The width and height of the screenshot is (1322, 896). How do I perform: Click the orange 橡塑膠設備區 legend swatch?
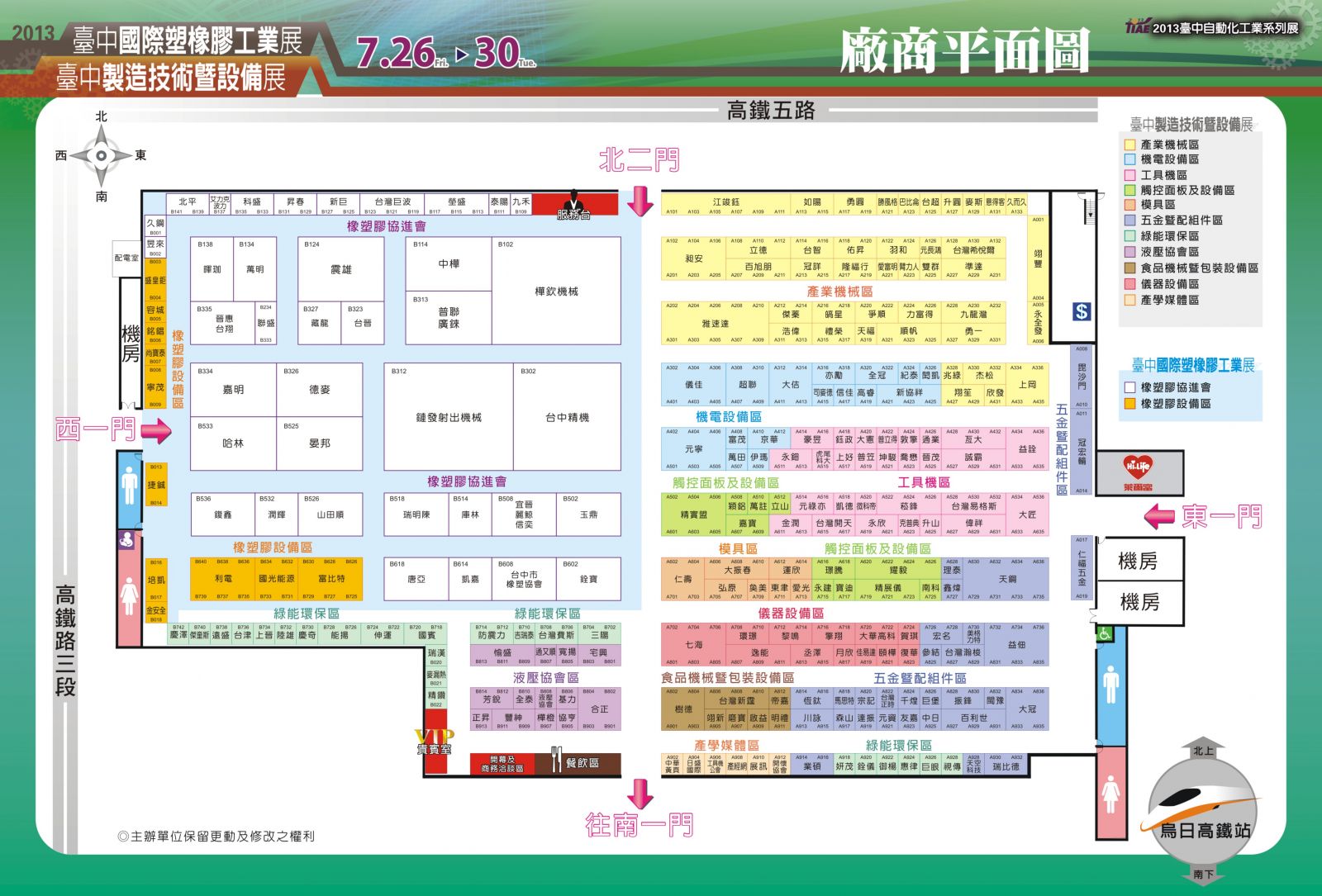(x=1129, y=404)
